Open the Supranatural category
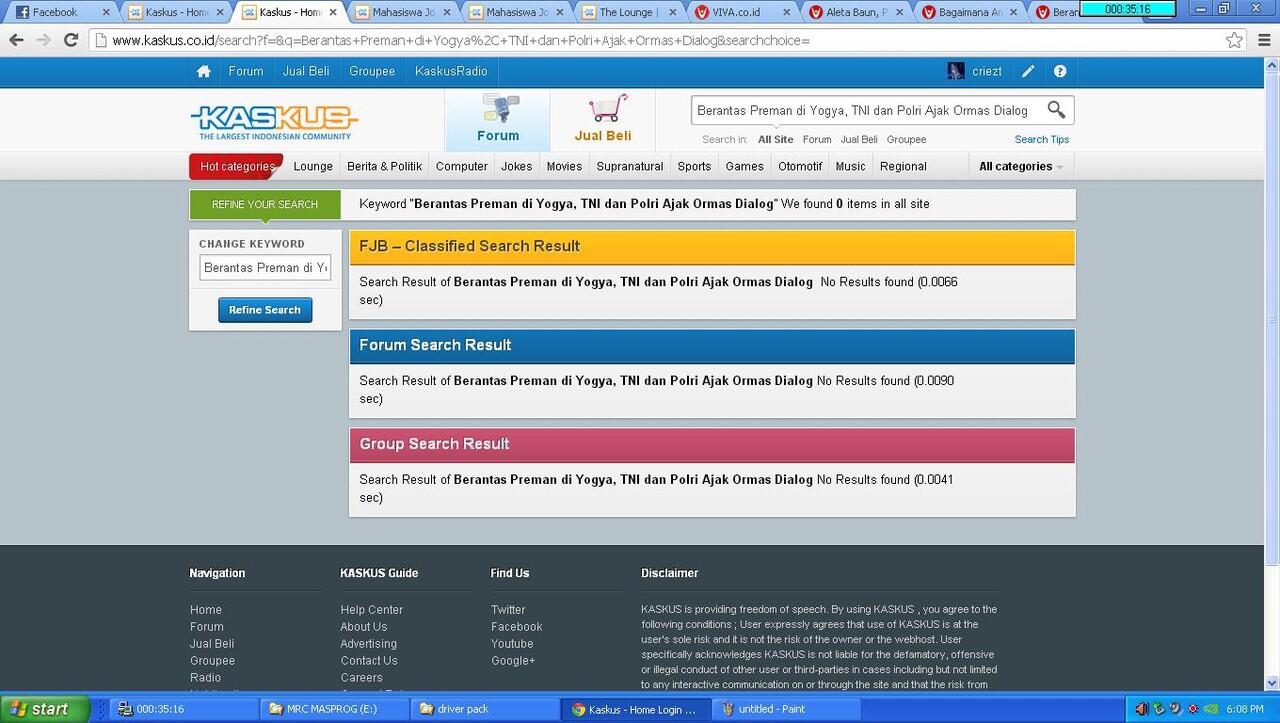The width and height of the screenshot is (1280, 723). tap(630, 167)
